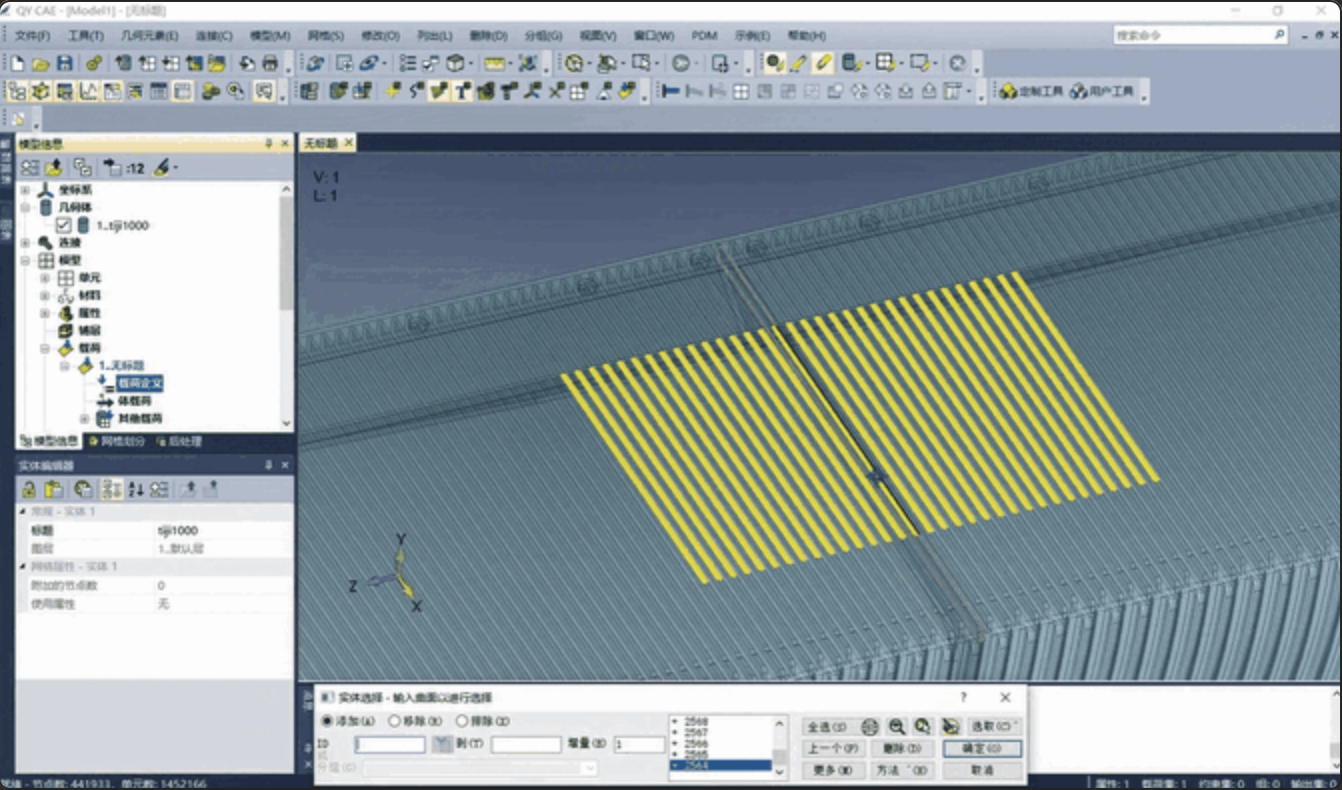The image size is (1342, 790).
Task: Open the 网格(S) menu
Action: click(325, 35)
